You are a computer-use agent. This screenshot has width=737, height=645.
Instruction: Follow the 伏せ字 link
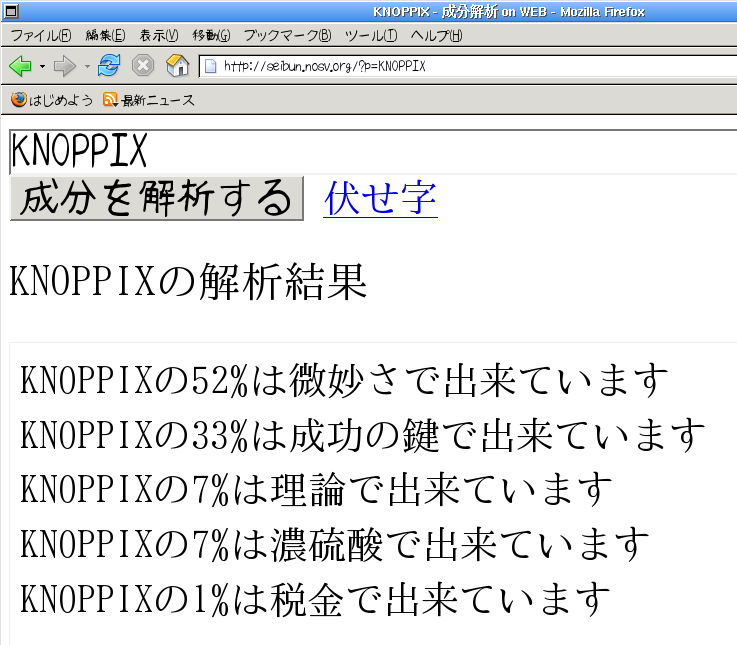(380, 198)
